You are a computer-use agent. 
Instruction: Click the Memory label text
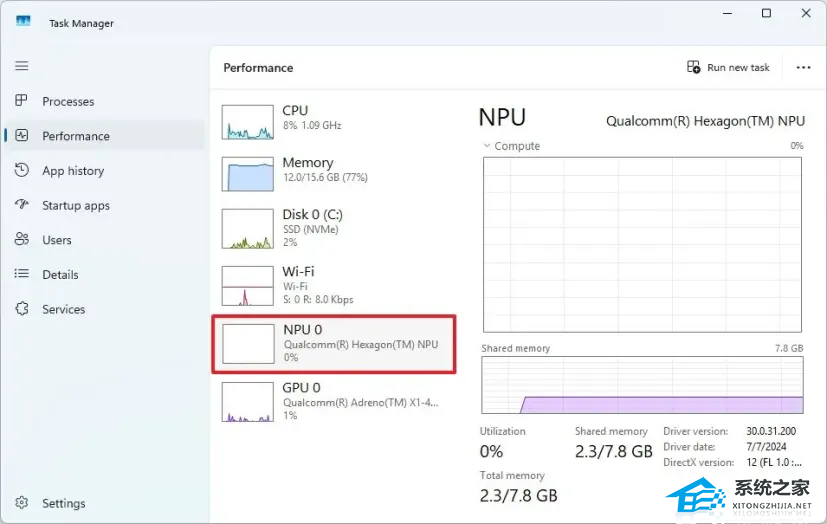[x=308, y=162]
